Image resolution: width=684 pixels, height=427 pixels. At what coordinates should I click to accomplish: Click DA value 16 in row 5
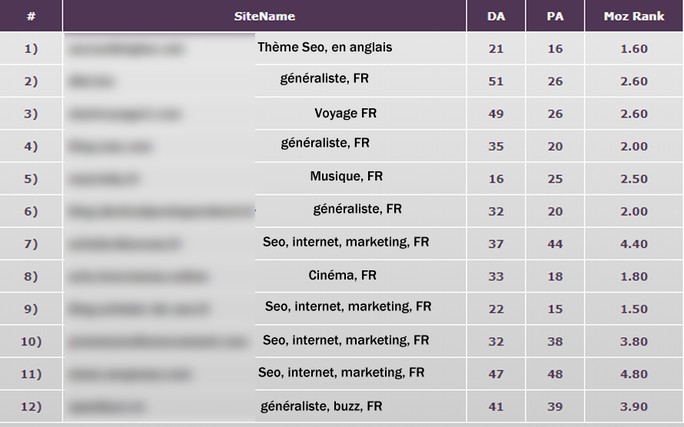tap(496, 179)
